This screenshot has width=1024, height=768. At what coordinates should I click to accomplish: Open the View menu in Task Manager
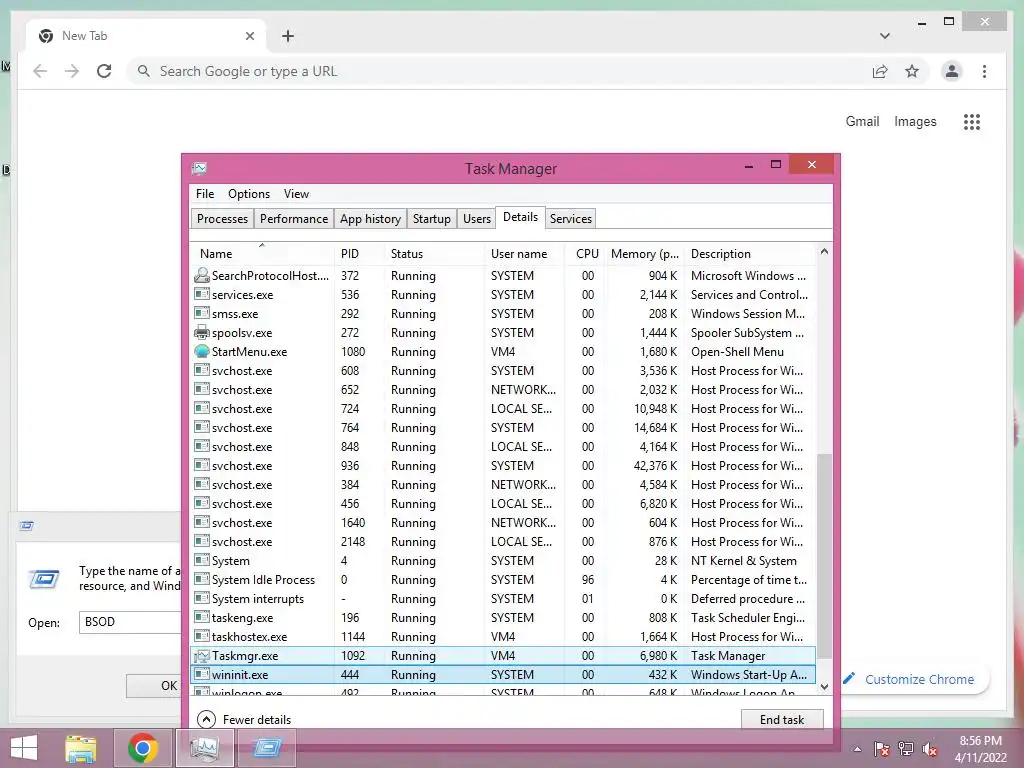tap(296, 194)
